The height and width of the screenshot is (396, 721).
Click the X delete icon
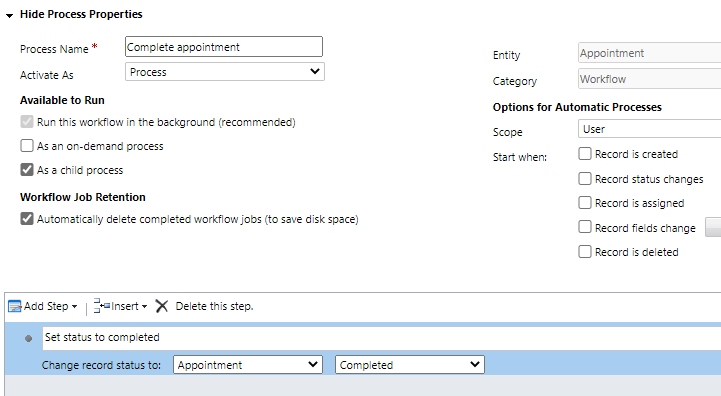(x=161, y=306)
